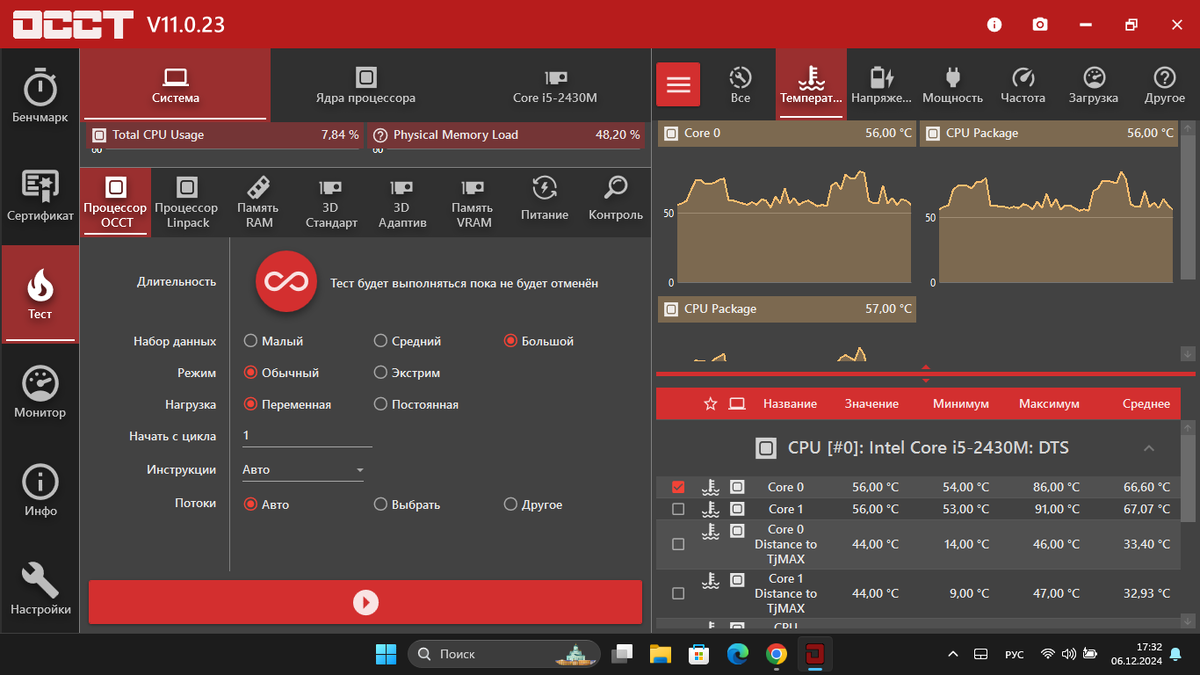The width and height of the screenshot is (1200, 675).
Task: Uncheck the Core 0 sensor checkbox
Action: click(678, 488)
